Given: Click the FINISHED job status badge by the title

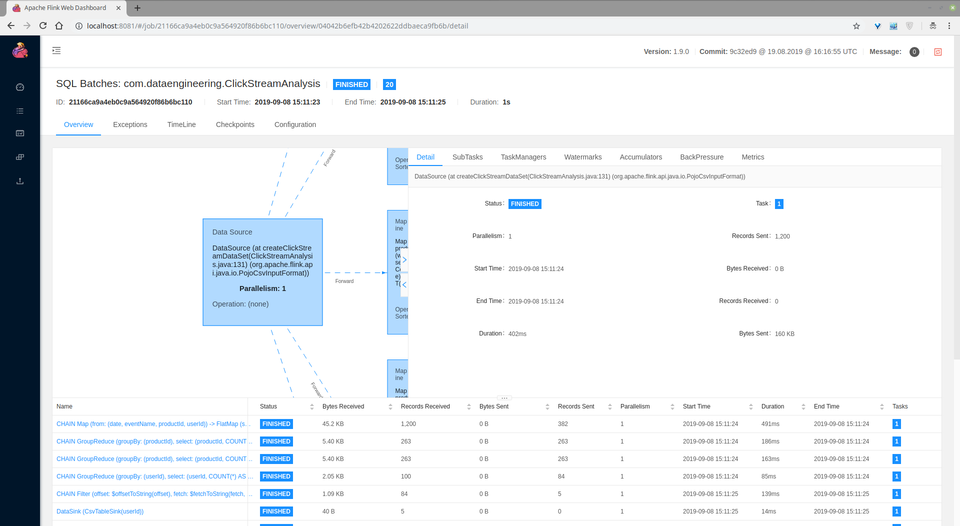Looking at the screenshot, I should (351, 85).
